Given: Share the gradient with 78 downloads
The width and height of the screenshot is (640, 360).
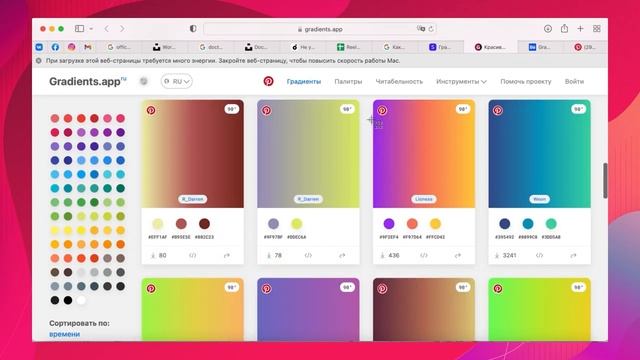Looking at the screenshot, I should click(x=342, y=256).
